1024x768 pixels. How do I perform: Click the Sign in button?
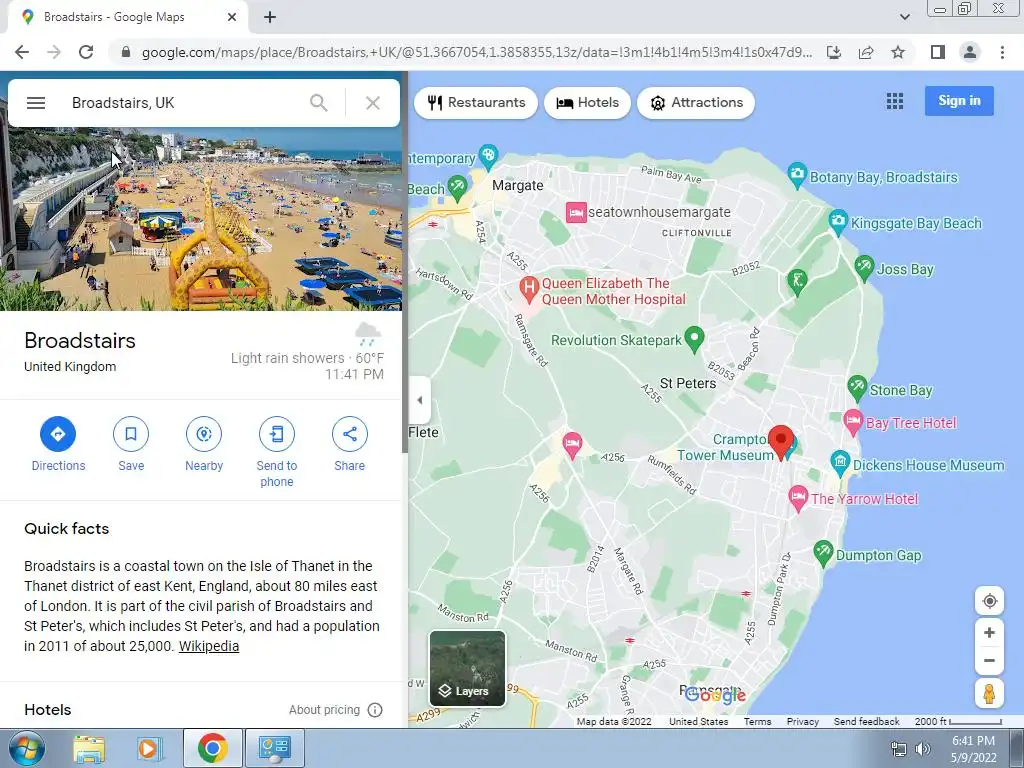tap(959, 101)
